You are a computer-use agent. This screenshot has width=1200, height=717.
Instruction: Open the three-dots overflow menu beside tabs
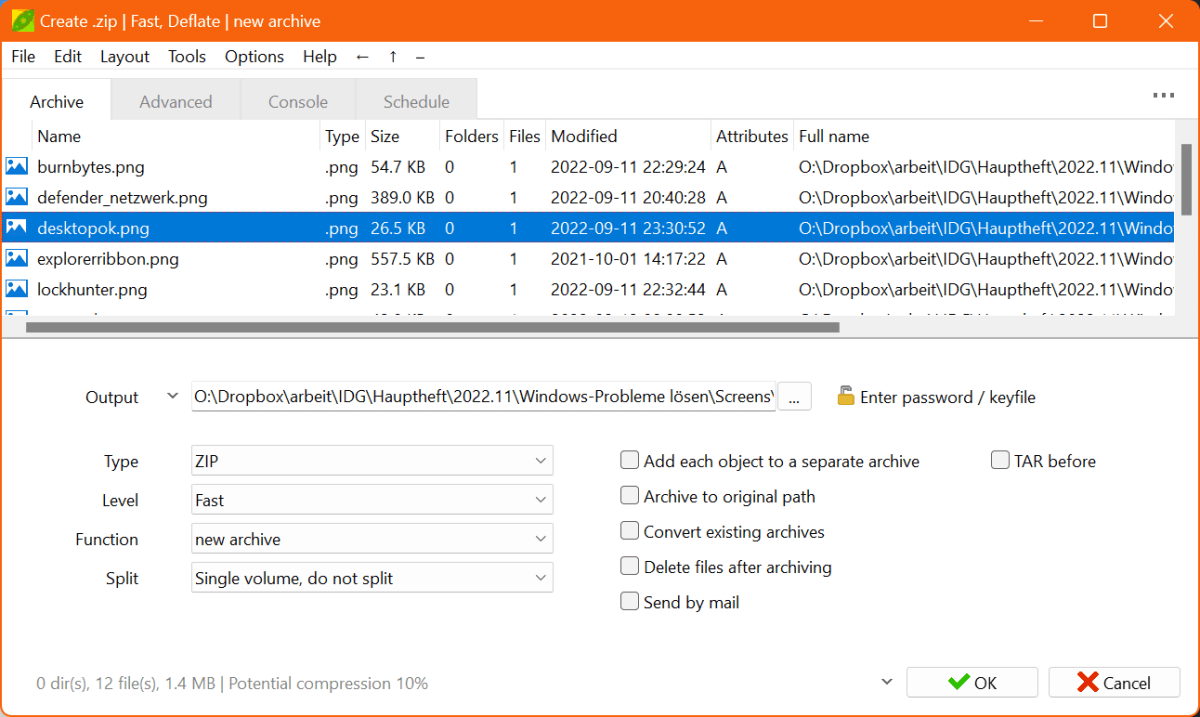click(x=1163, y=96)
